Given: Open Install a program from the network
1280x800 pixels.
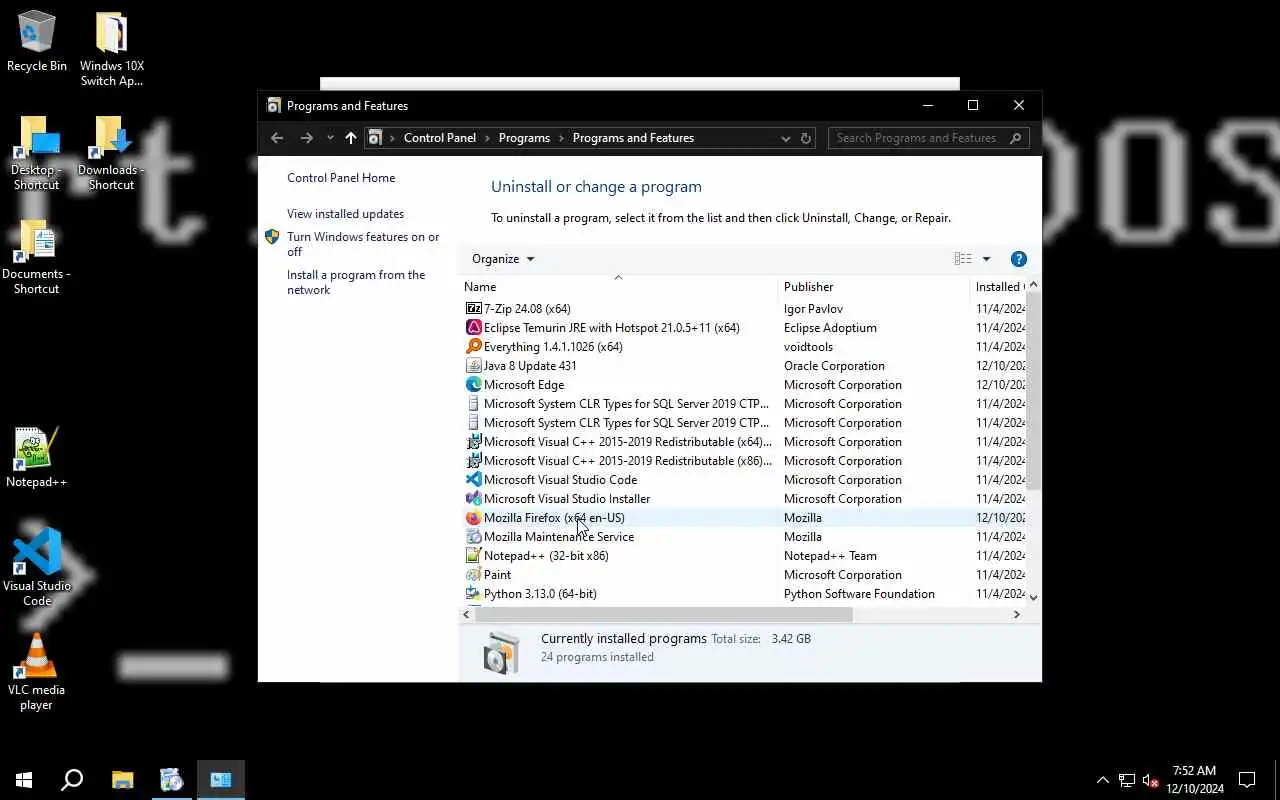Looking at the screenshot, I should click(x=356, y=283).
